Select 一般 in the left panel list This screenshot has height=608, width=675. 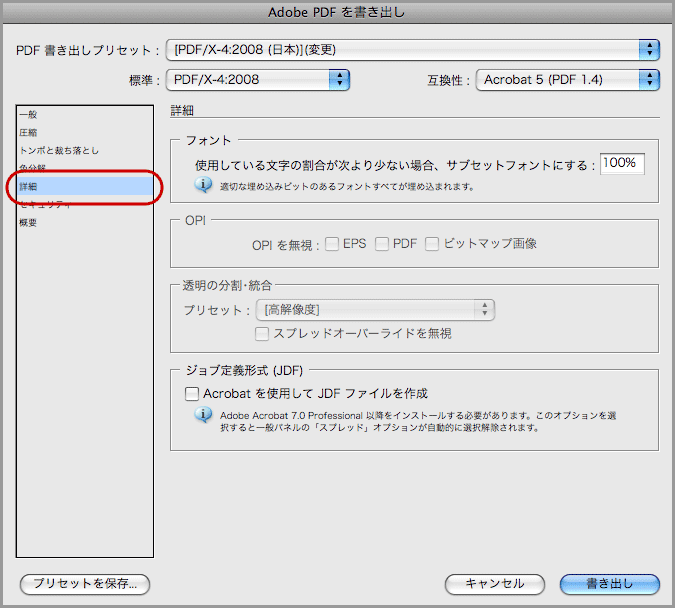pyautogui.click(x=28, y=115)
